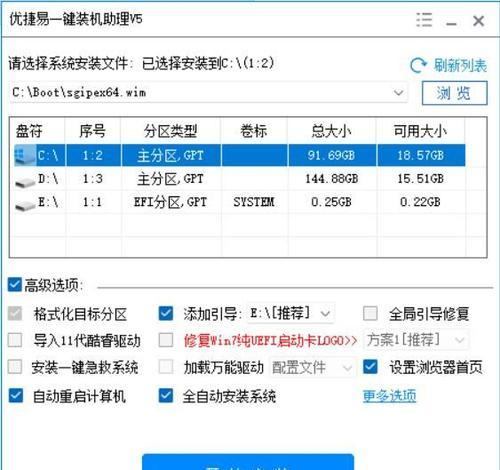Screen dimensions: 500x470
Task: Click the 浏览 browse button
Action: point(455,93)
